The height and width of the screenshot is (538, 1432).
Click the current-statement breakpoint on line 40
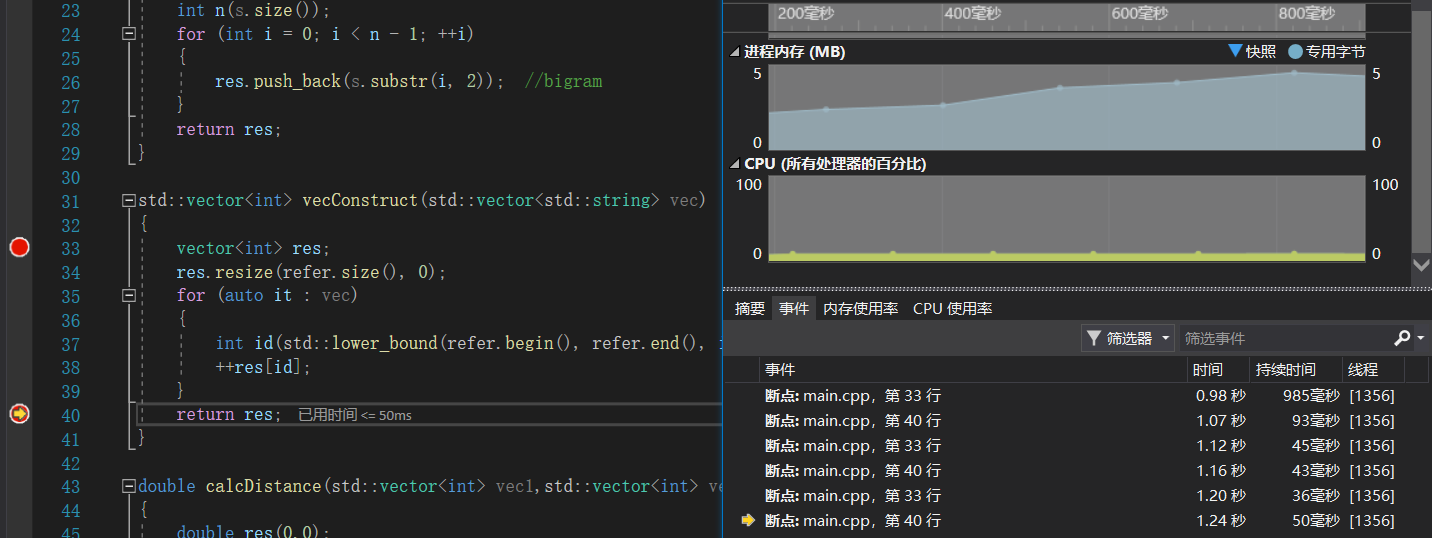point(19,414)
